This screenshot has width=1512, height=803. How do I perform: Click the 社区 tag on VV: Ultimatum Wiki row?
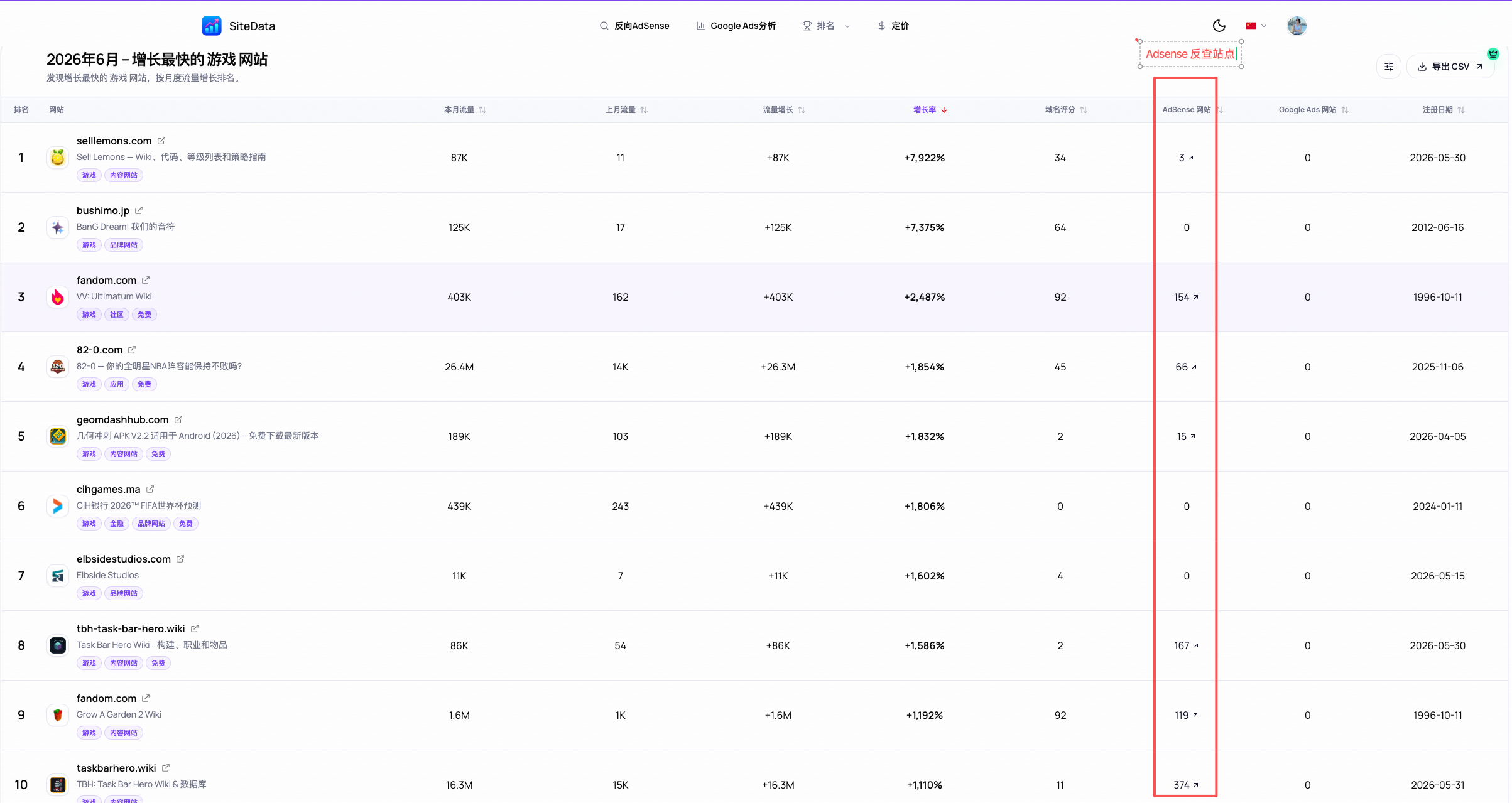pyautogui.click(x=117, y=315)
